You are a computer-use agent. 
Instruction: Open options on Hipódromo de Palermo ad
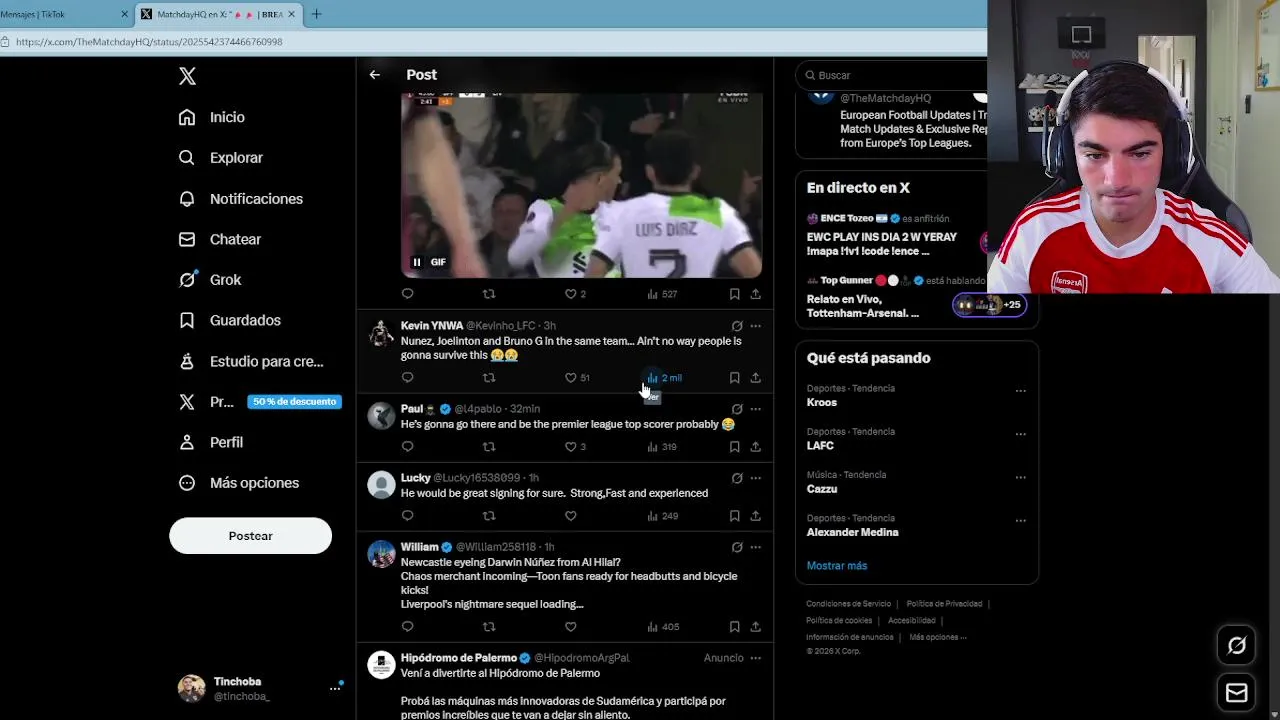[755, 658]
